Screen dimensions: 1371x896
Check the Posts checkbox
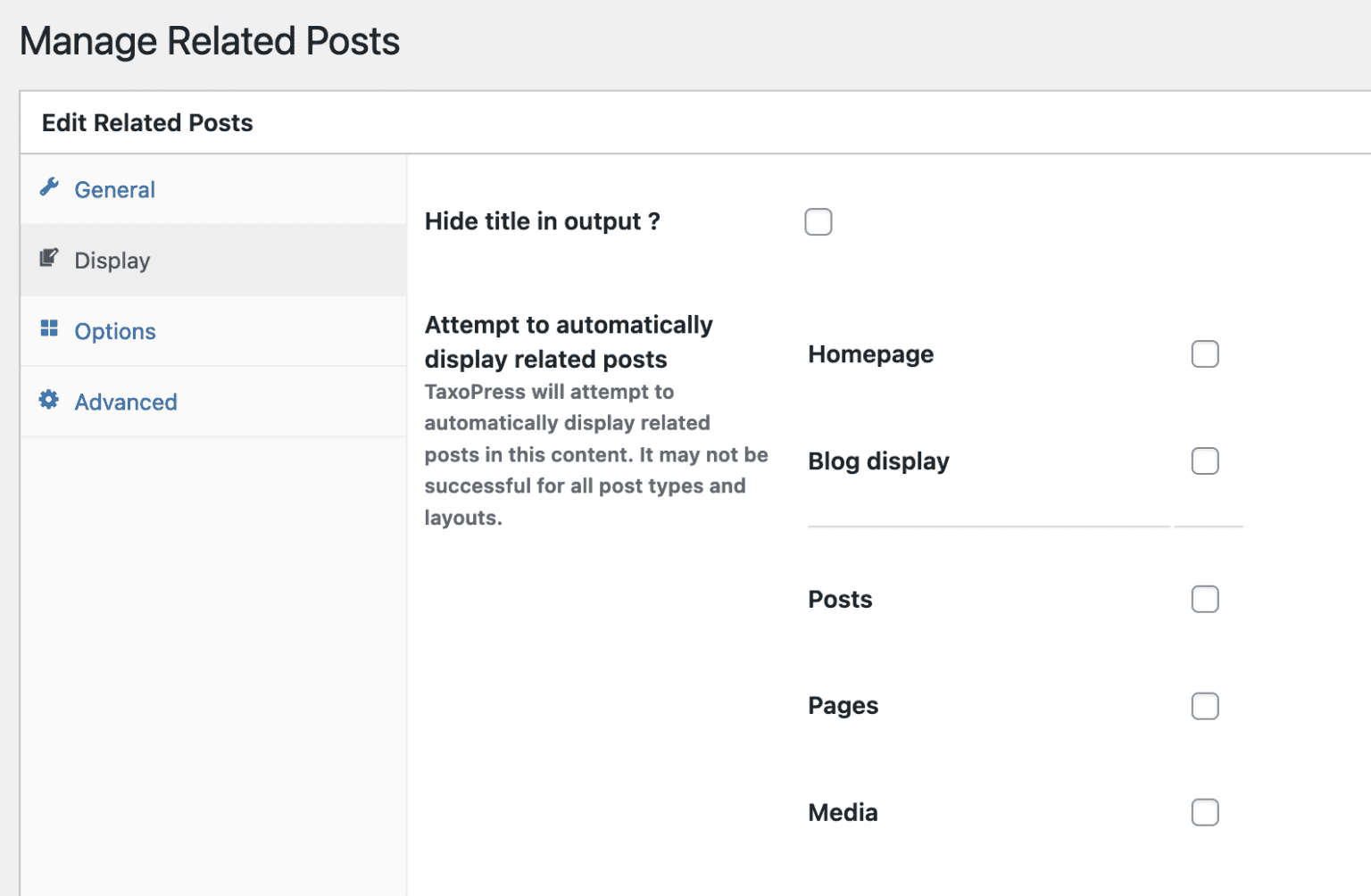[1205, 599]
